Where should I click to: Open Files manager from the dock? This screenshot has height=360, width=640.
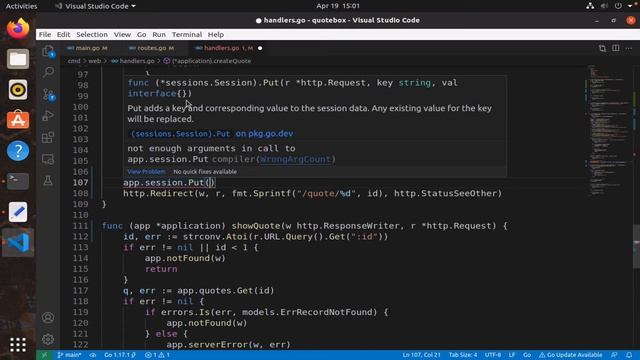tap(18, 59)
